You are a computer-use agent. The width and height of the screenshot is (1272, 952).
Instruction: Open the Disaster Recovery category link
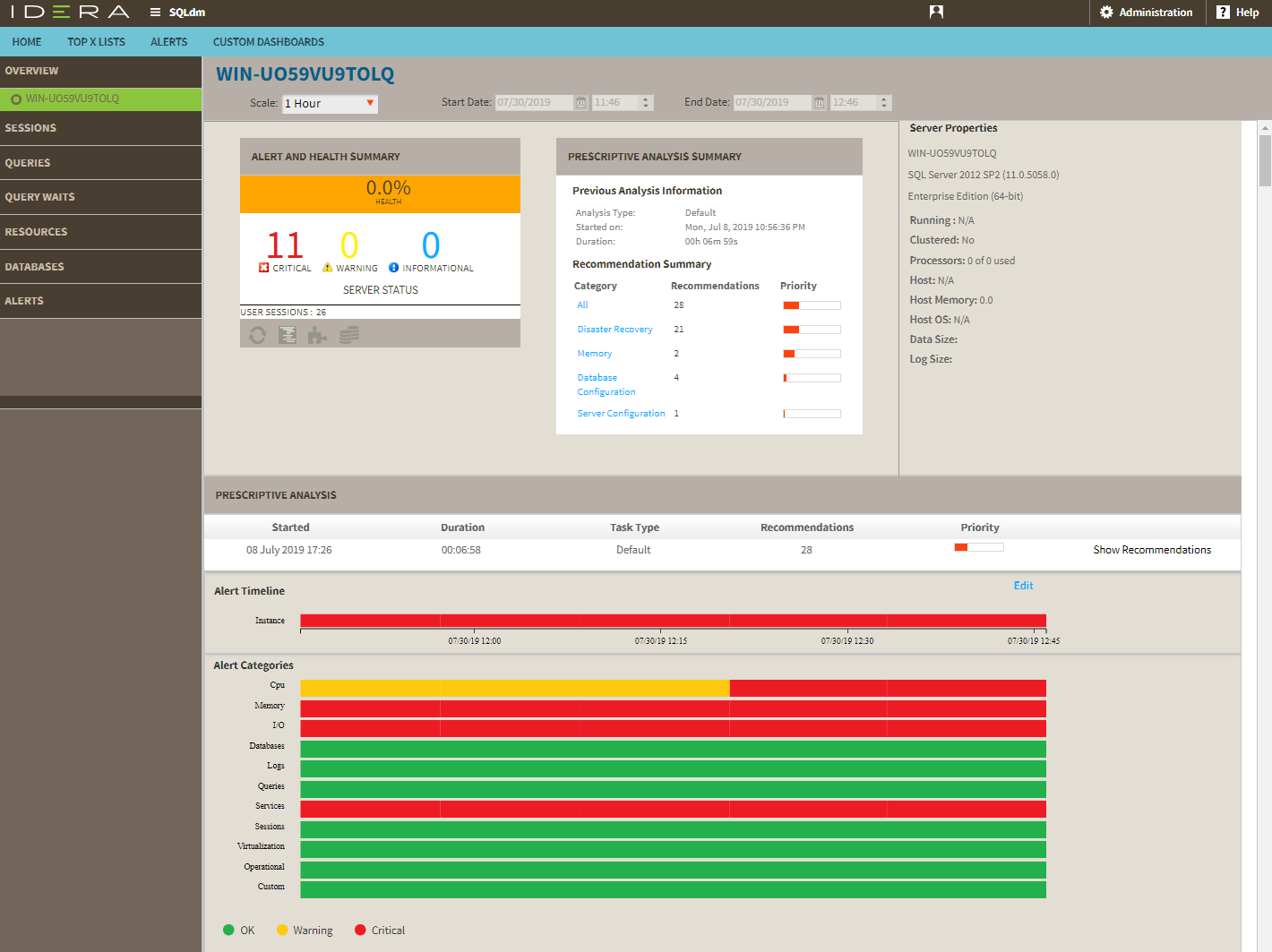615,330
